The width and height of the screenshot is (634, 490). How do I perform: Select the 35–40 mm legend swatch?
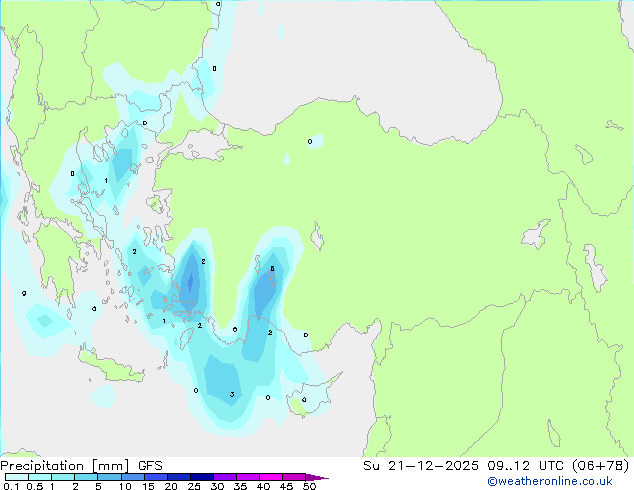coord(248,477)
